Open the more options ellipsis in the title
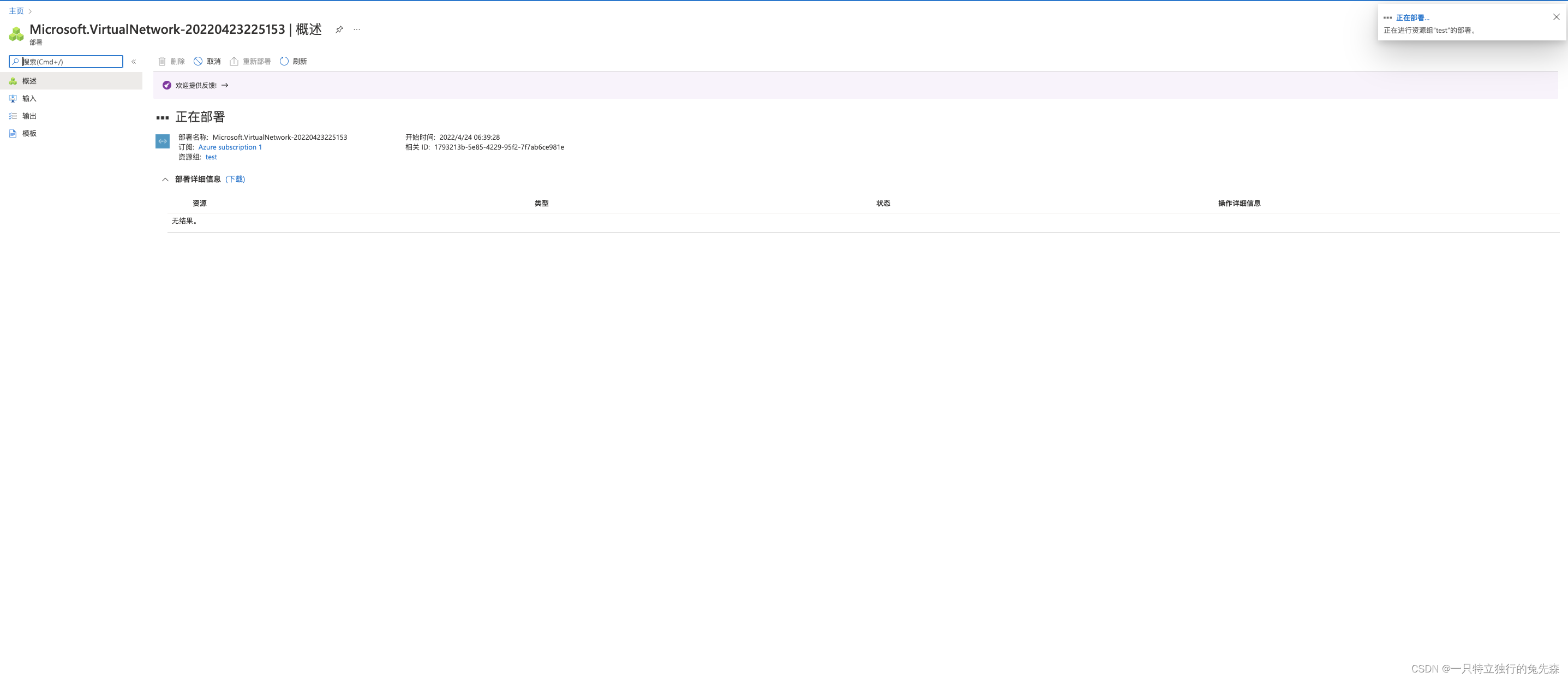 (357, 29)
